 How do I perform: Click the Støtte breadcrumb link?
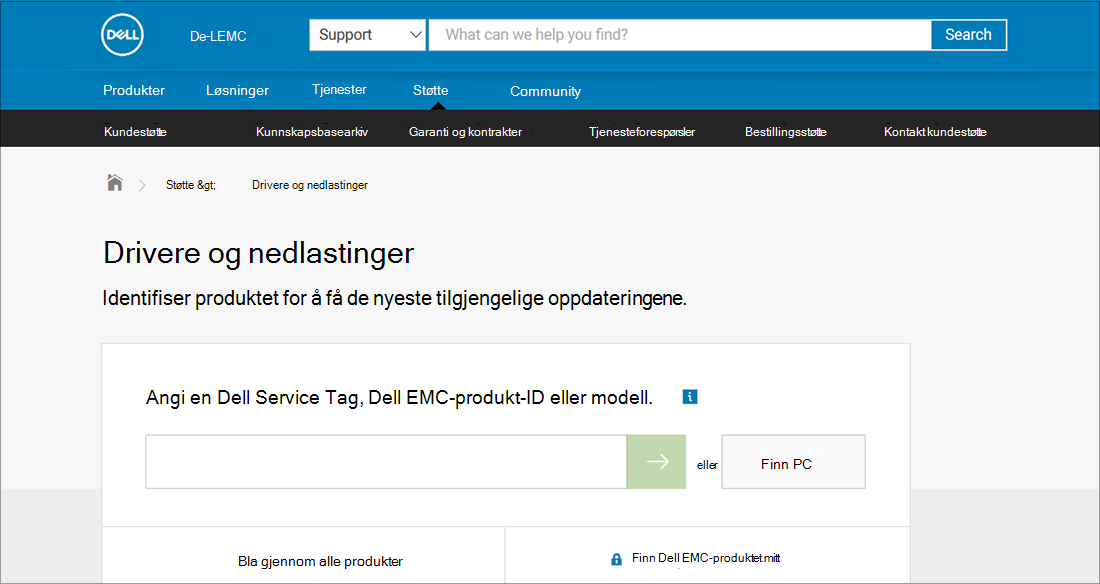tap(191, 185)
